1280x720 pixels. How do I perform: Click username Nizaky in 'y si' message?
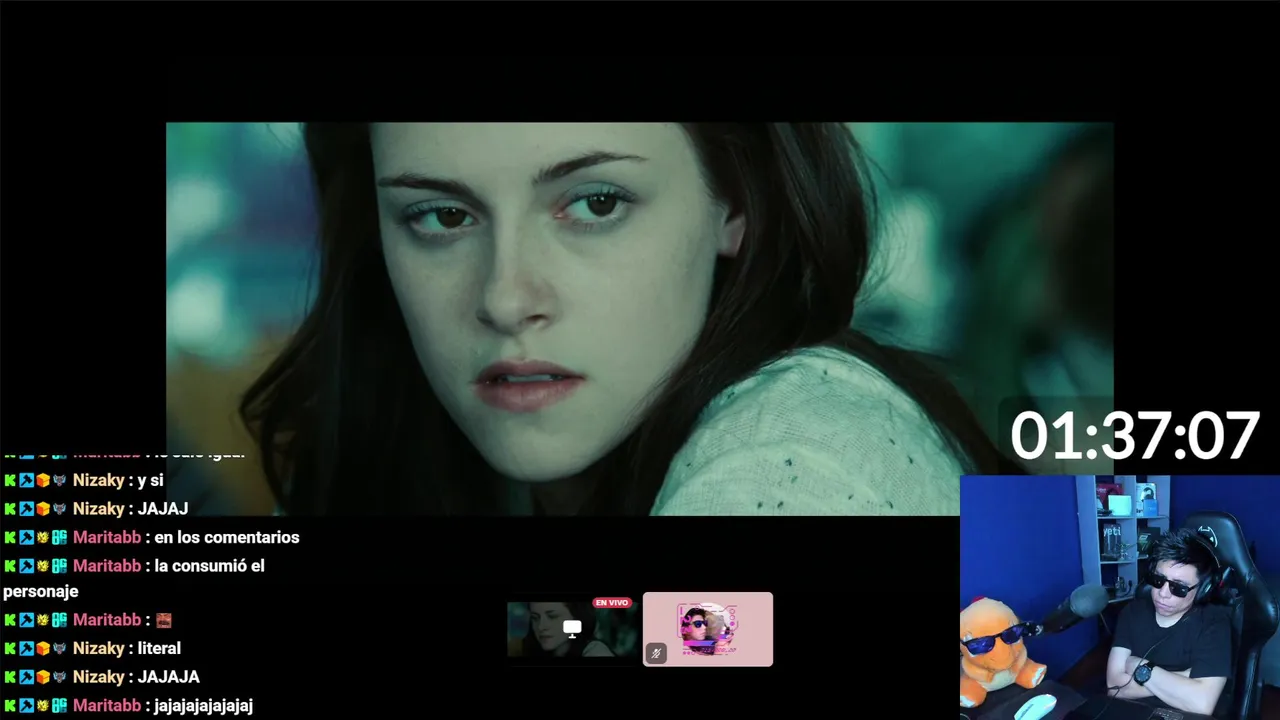(x=98, y=480)
